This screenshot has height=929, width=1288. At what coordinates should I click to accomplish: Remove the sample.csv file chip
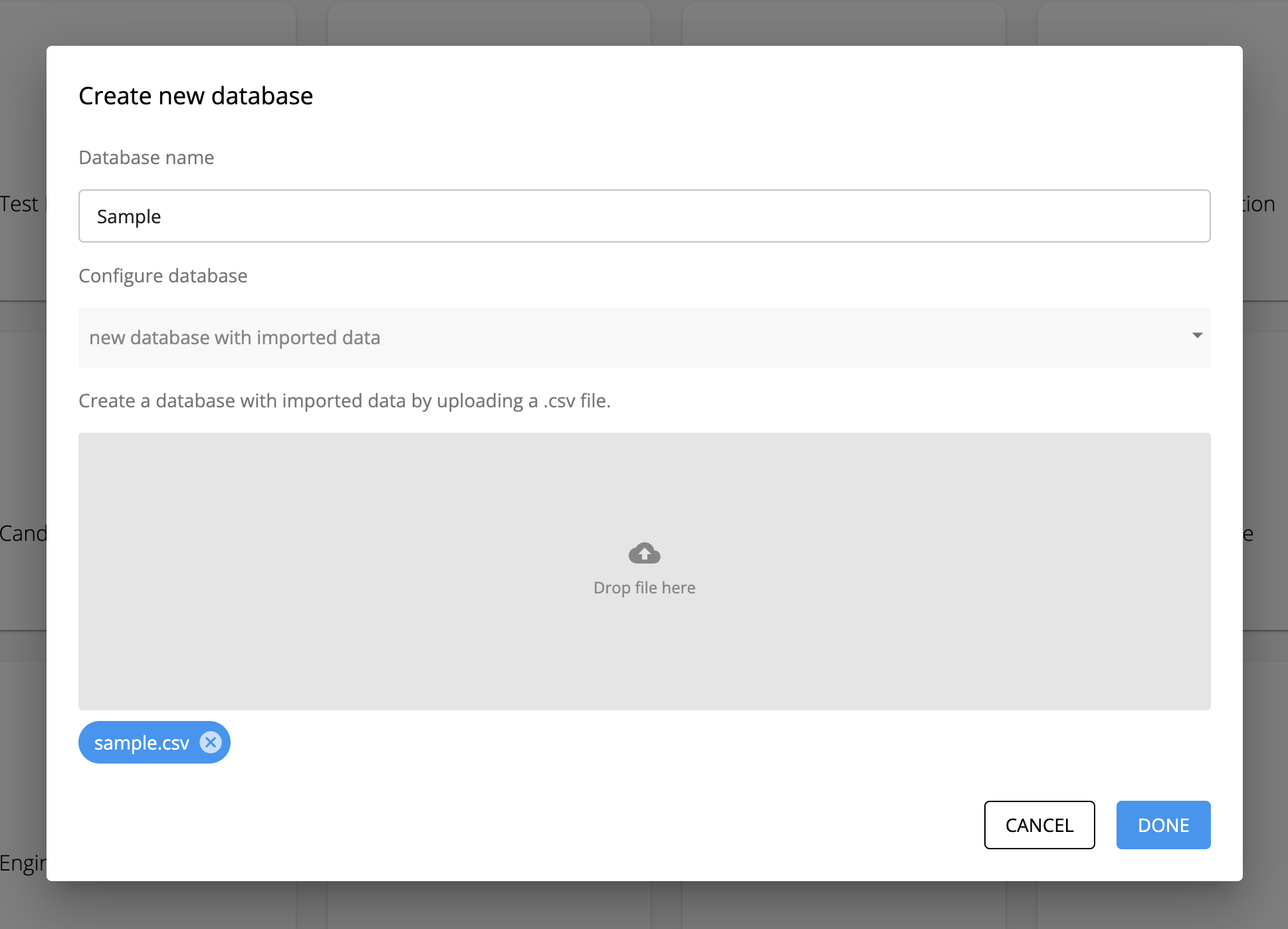(211, 742)
